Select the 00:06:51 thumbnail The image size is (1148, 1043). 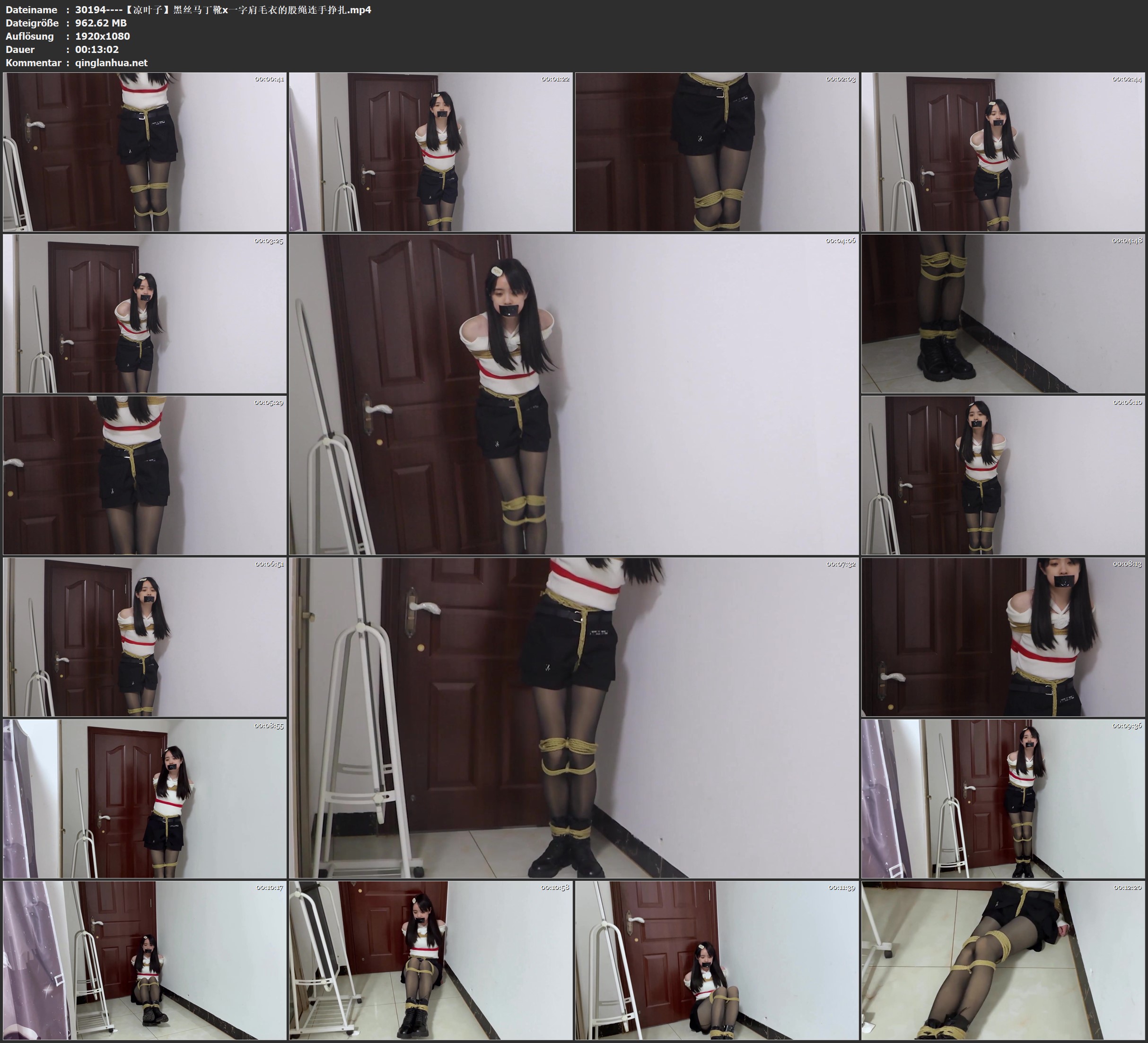coord(145,636)
